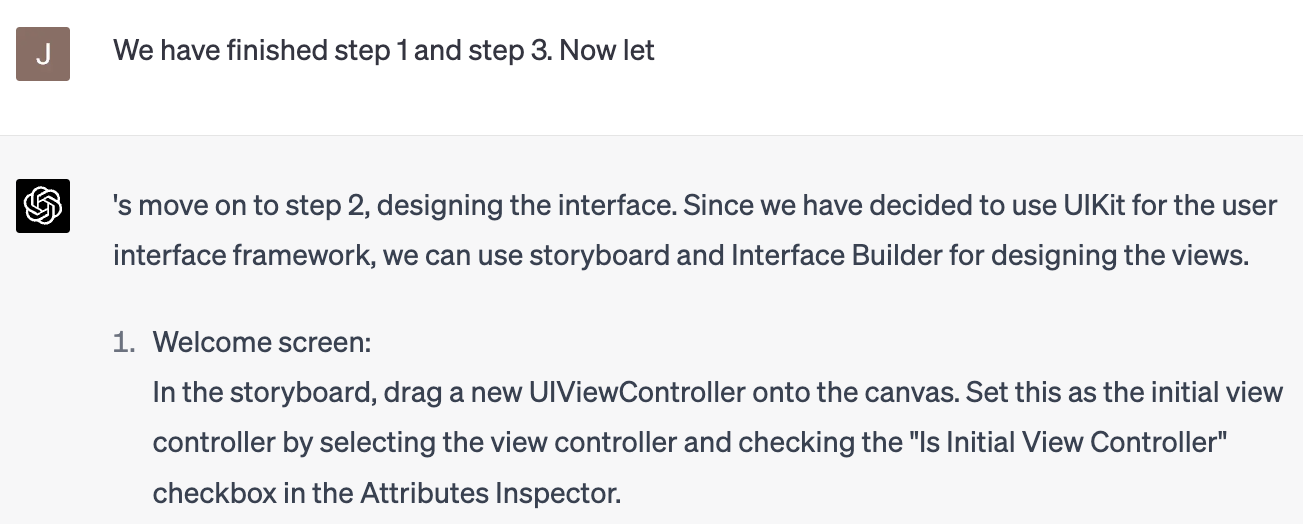Click "Now let" at the end of user message
Screen dimensions: 1303x524
[x=607, y=50]
